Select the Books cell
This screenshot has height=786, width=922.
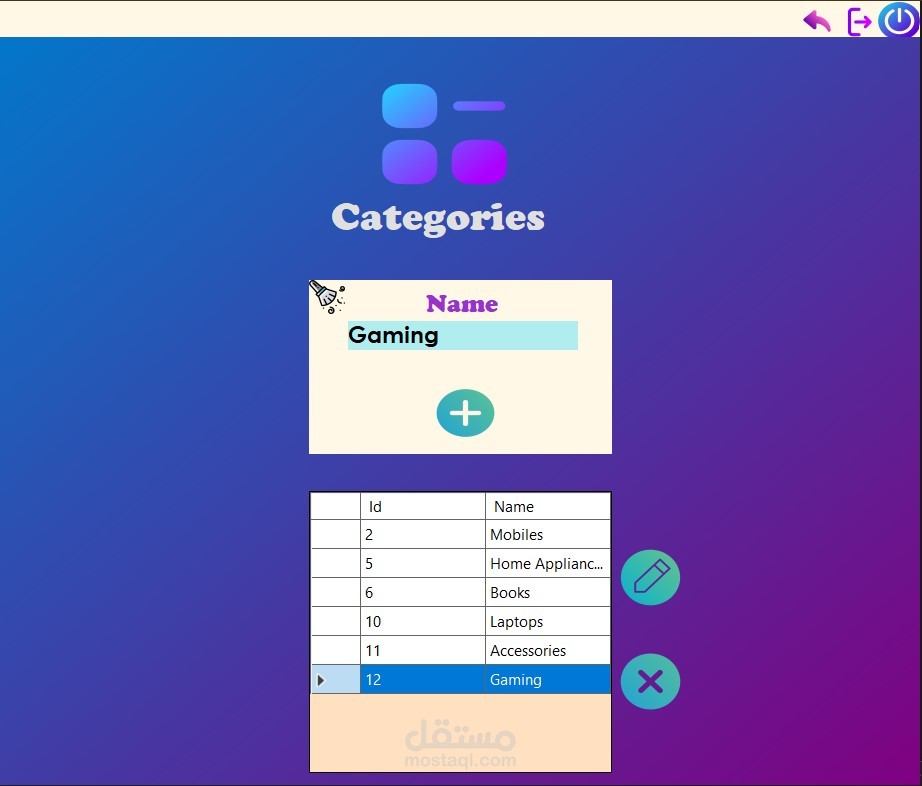click(548, 592)
